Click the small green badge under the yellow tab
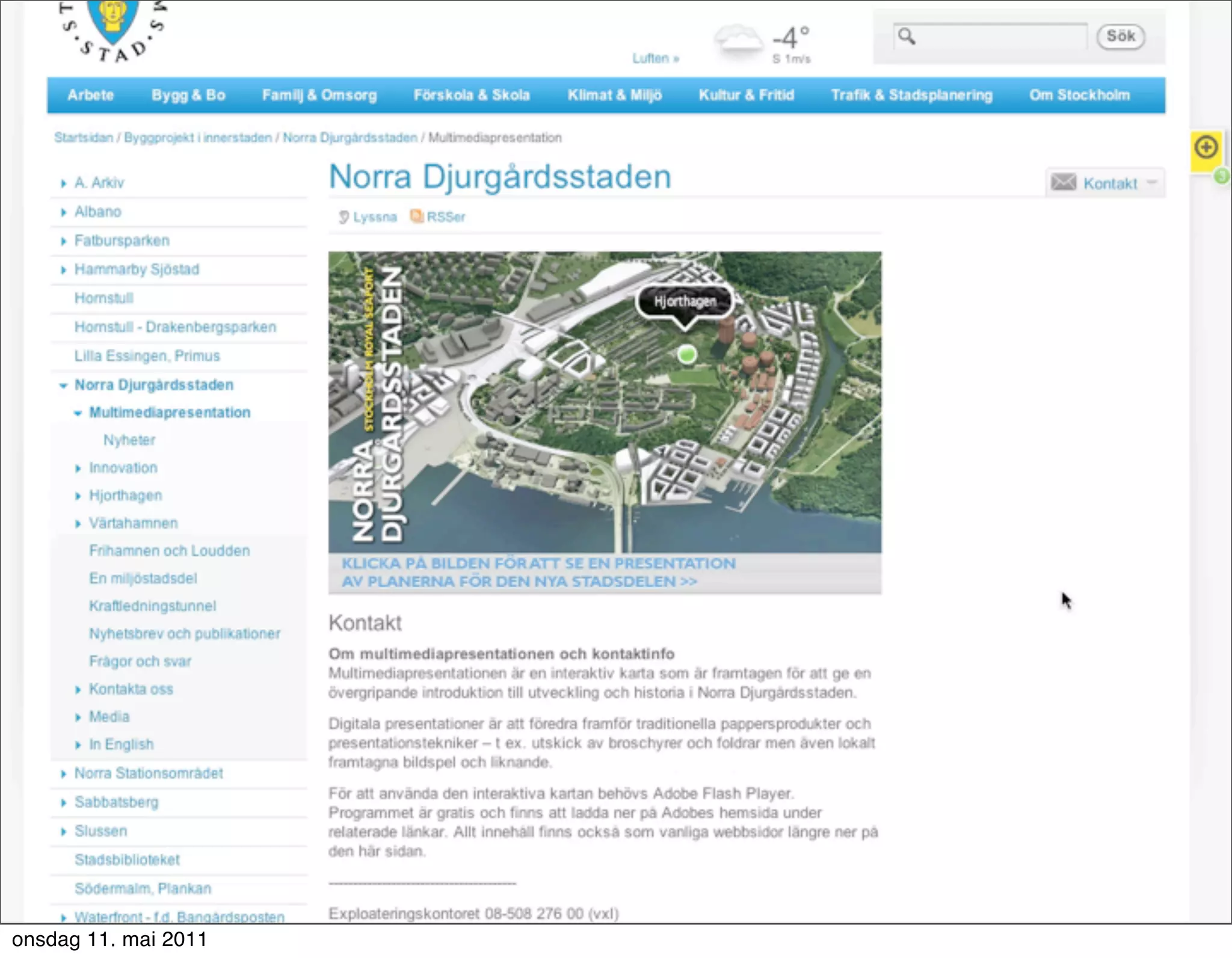The height and width of the screenshot is (958, 1232). coord(1221,177)
